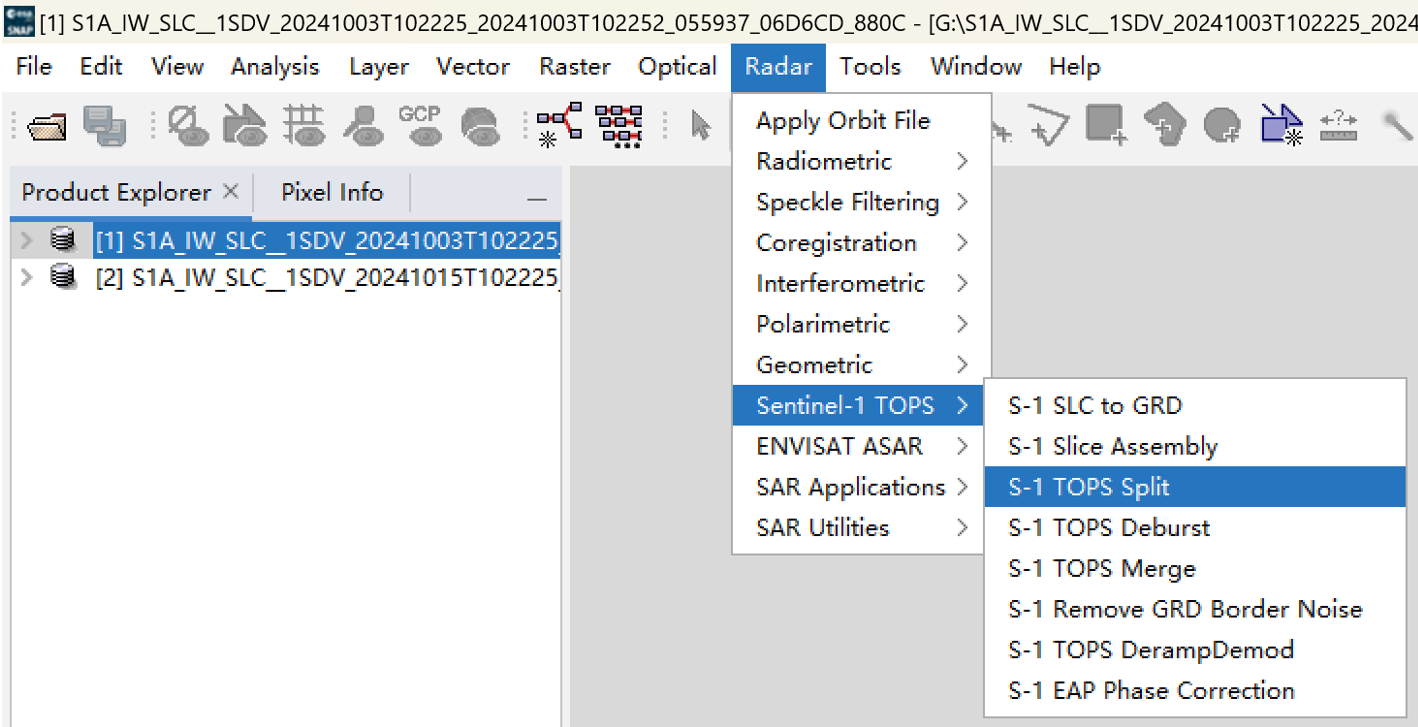Expand the Geometric submenu
Viewport: 1418px width, 727px height.
click(x=861, y=365)
